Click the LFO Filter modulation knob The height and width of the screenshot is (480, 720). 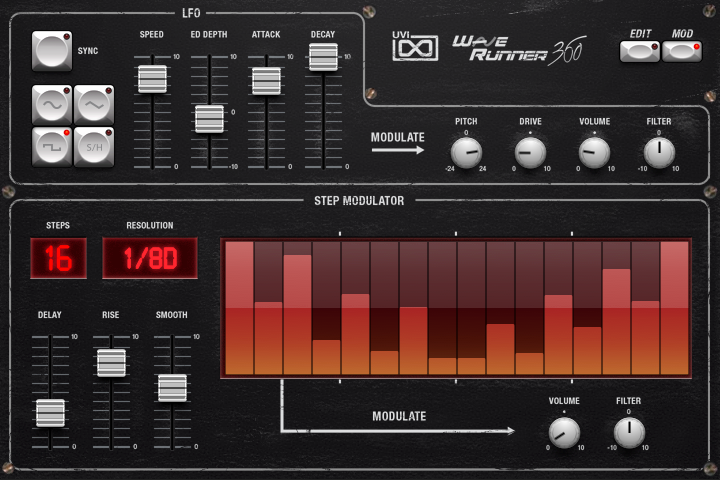[659, 152]
